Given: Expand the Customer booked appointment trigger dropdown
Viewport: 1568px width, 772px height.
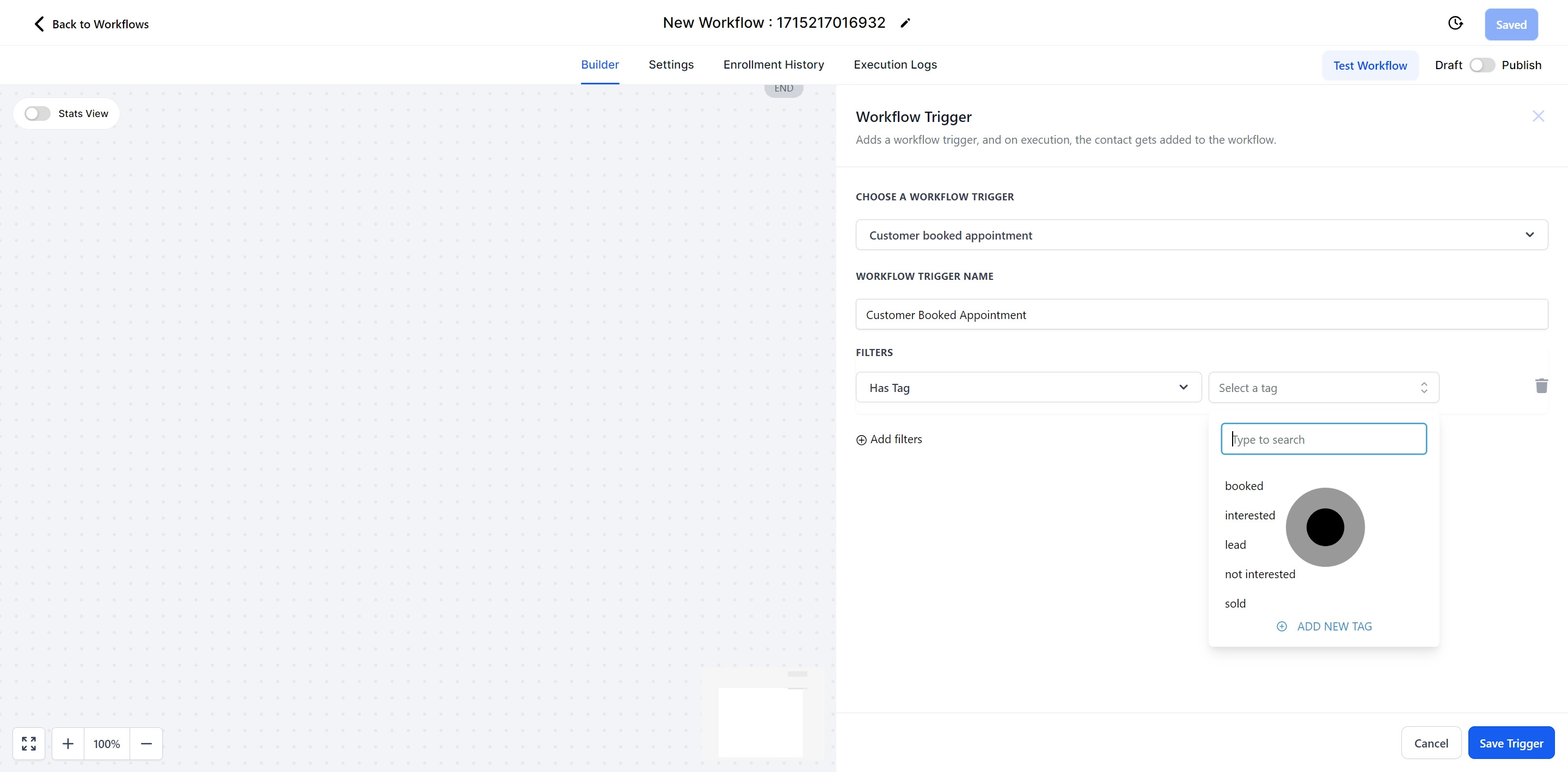Looking at the screenshot, I should [x=1201, y=235].
